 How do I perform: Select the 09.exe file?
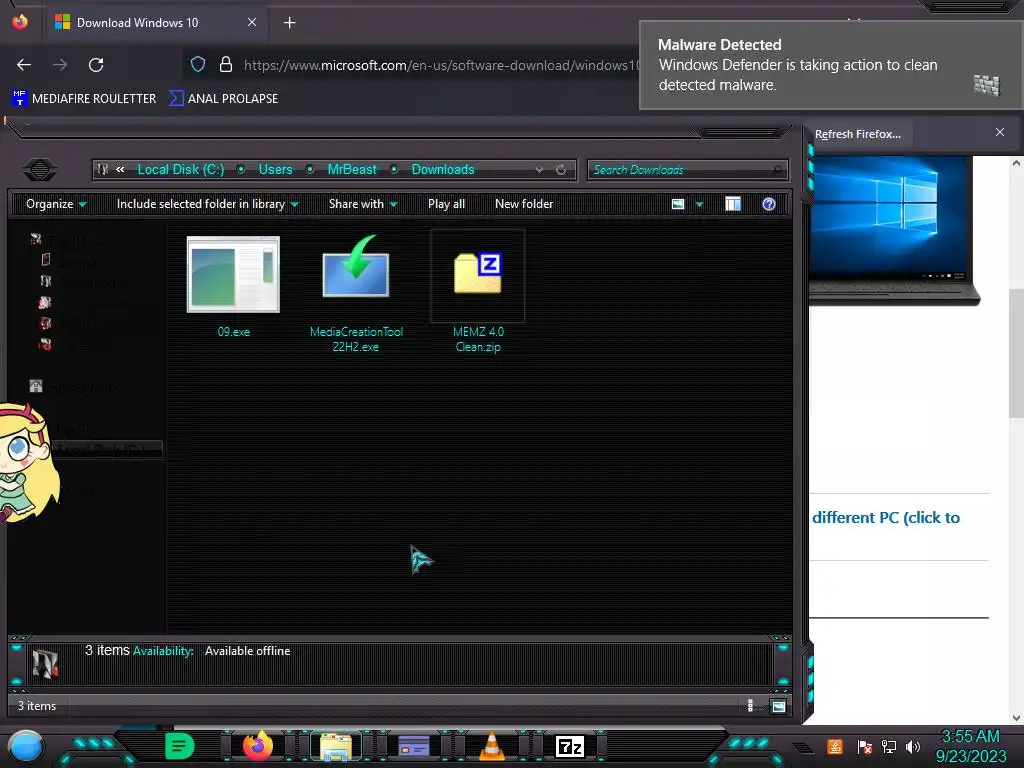pyautogui.click(x=233, y=287)
